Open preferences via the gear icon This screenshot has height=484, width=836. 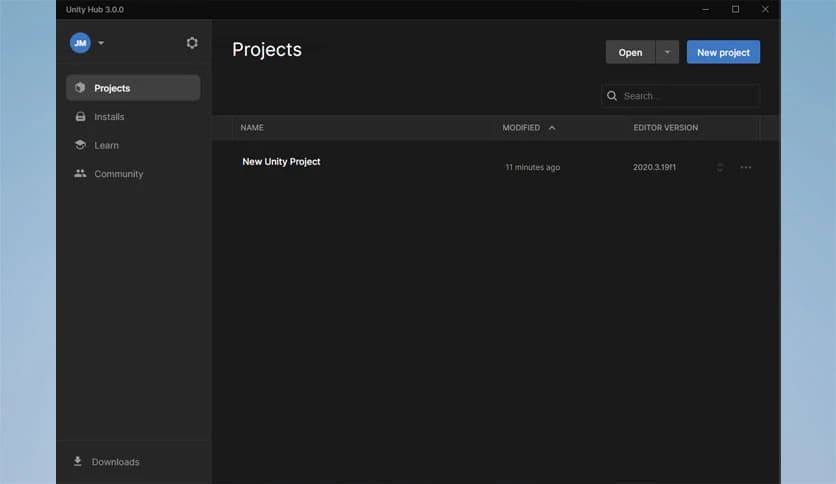click(x=192, y=43)
